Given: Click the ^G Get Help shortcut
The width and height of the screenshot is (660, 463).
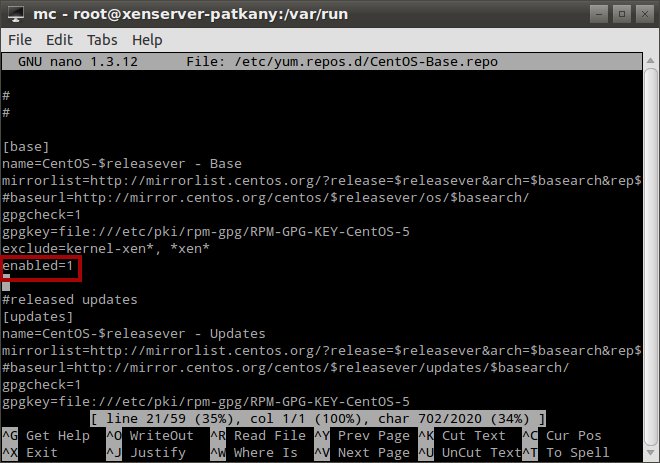Looking at the screenshot, I should 46,436.
